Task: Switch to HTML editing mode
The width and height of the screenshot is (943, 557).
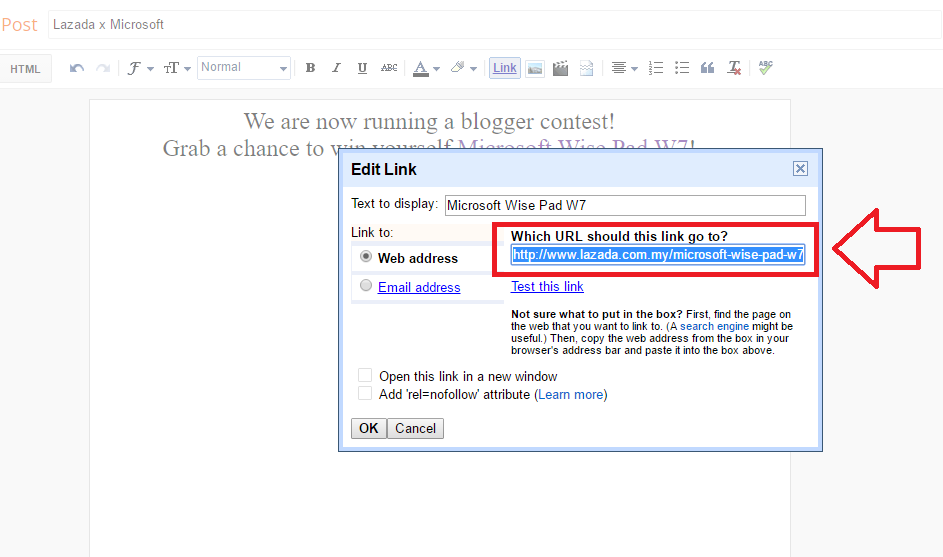Action: pyautogui.click(x=25, y=69)
